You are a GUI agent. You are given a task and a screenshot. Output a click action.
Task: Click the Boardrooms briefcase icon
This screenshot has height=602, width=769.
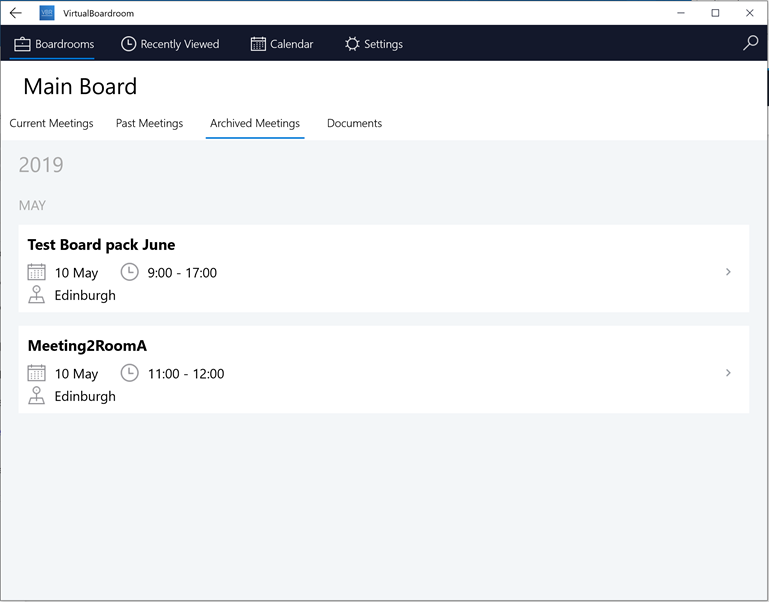coord(22,44)
